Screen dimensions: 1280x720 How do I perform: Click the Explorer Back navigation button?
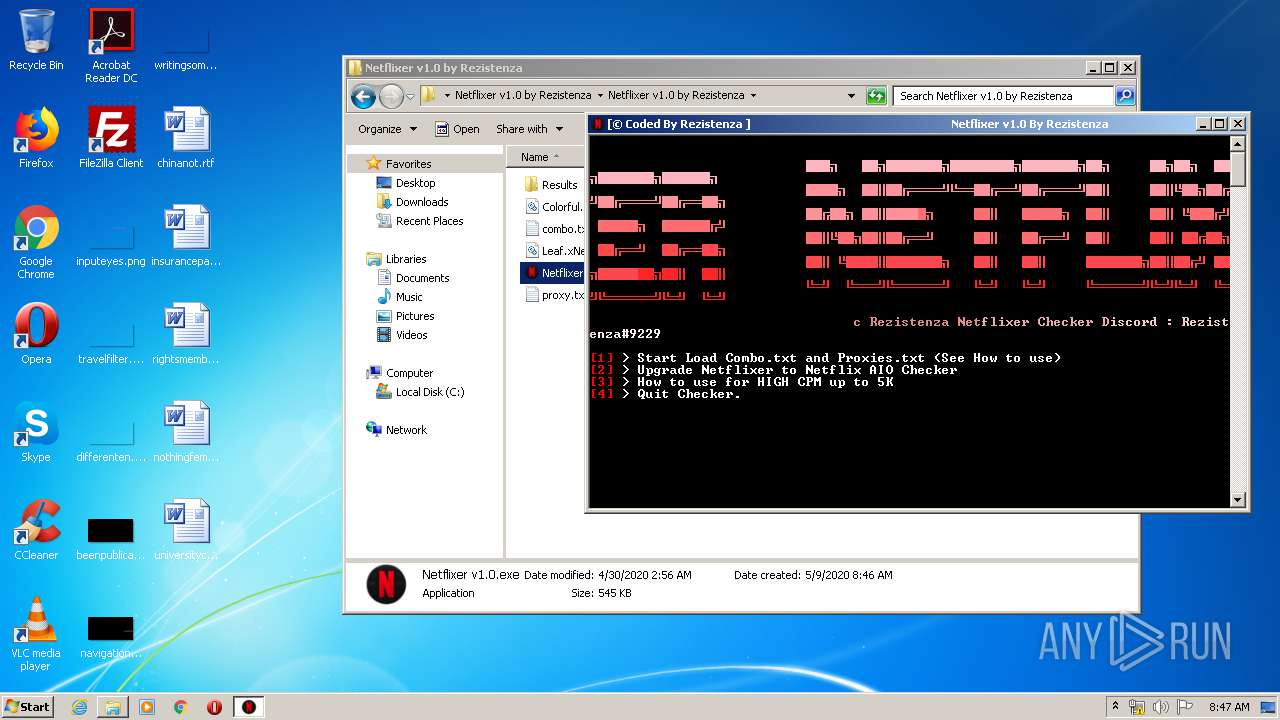coord(363,96)
